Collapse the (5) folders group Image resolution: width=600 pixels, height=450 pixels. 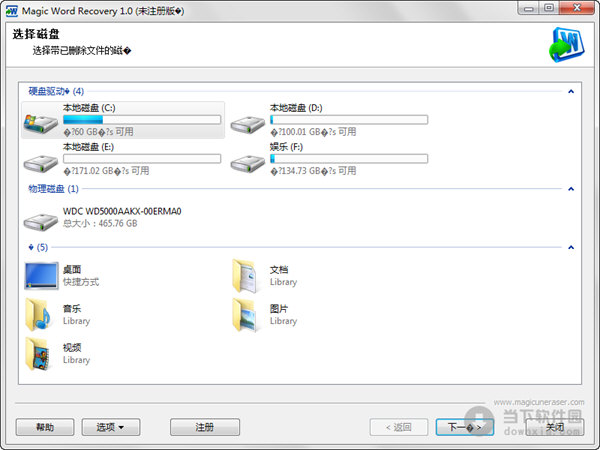click(x=571, y=247)
